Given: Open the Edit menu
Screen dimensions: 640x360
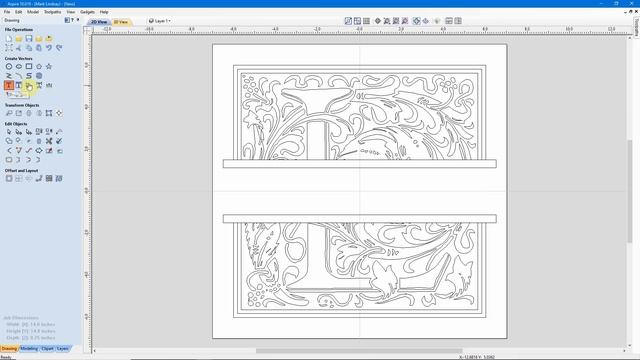Looking at the screenshot, I should click(x=19, y=12).
